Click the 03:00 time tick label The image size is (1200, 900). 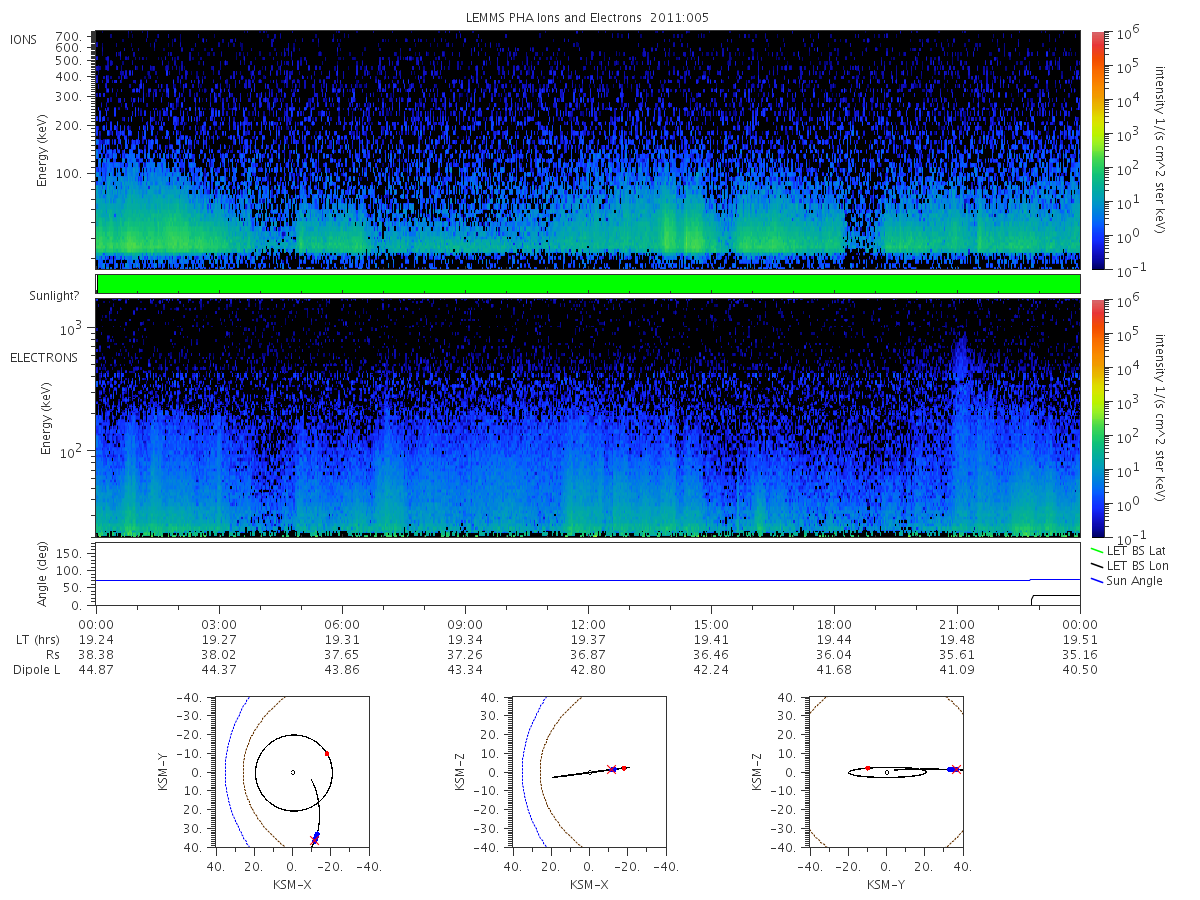coord(219,625)
